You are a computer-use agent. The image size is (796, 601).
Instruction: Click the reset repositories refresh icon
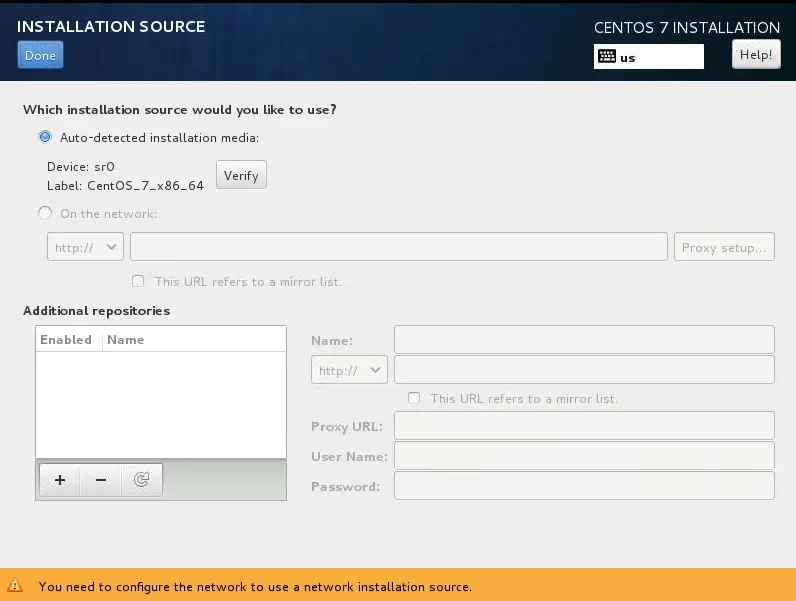coord(142,480)
